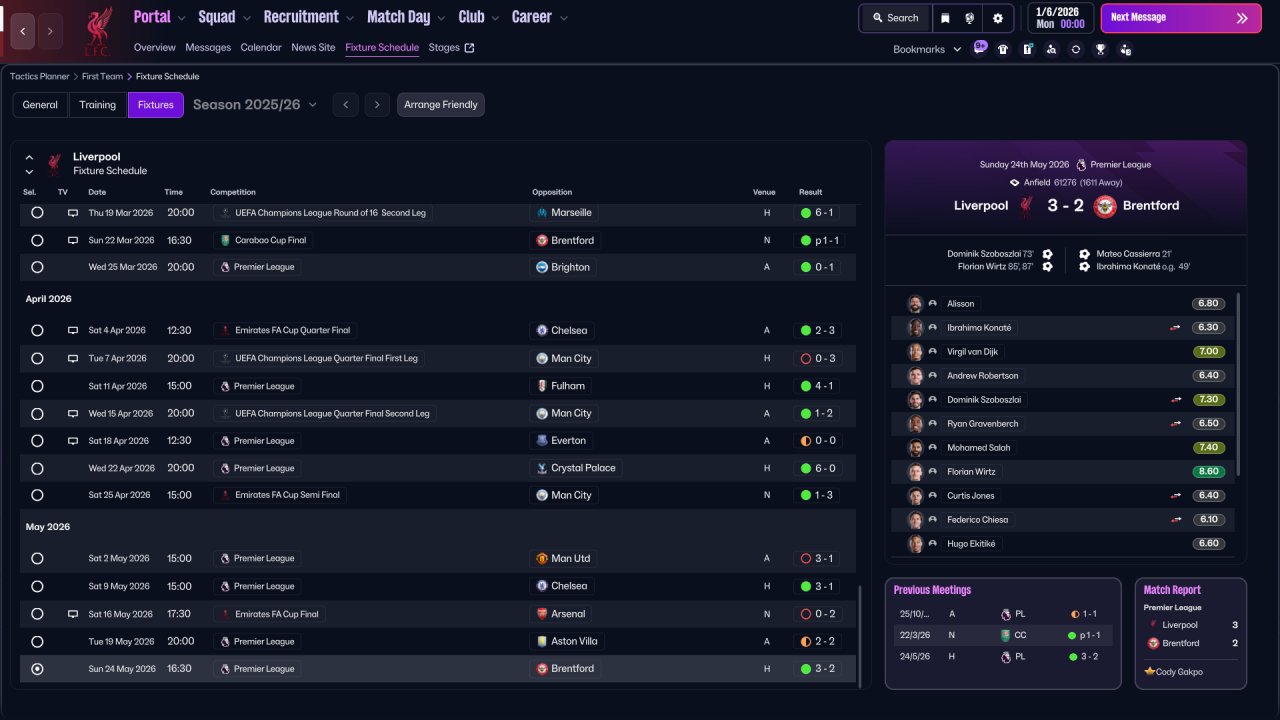
Task: Click the substitution arrow icon on Ibrahima Konaté's row
Action: click(1176, 328)
